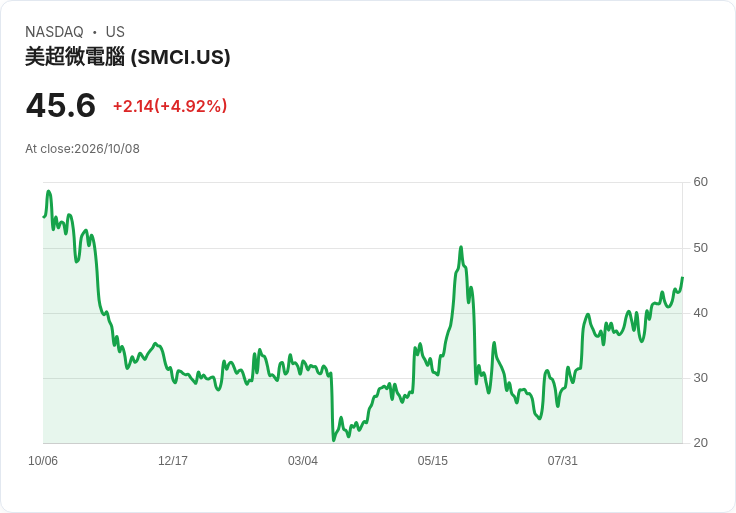Click the chart's lowest point near 20
Image resolution: width=736 pixels, height=513 pixels.
[334, 440]
